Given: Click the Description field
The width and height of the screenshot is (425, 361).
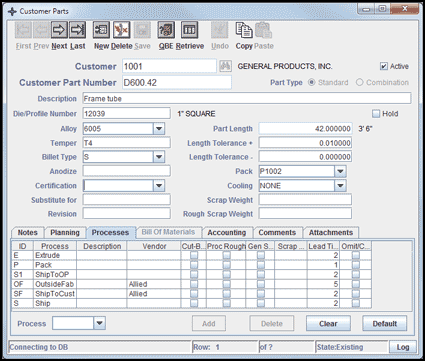Looking at the screenshot, I should pyautogui.click(x=247, y=98).
